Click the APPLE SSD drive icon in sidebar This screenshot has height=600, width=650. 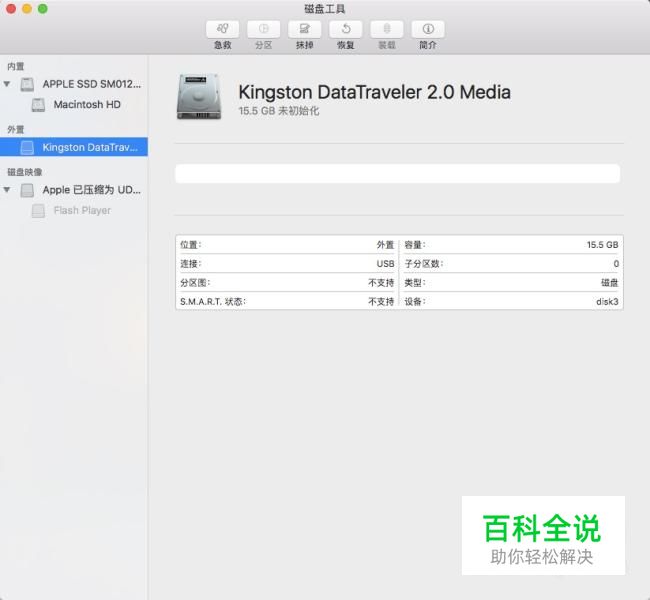27,84
